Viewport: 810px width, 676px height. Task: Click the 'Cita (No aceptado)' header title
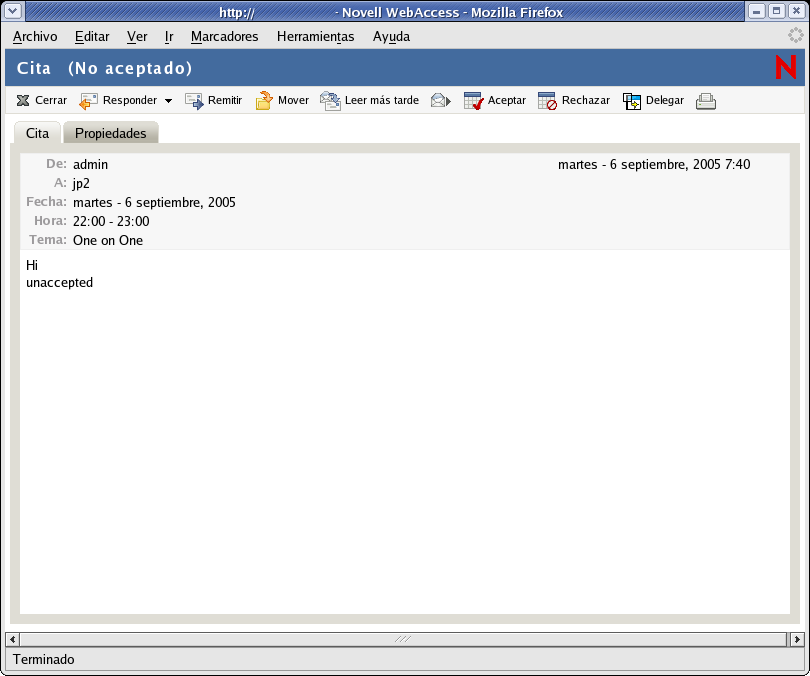pos(104,68)
